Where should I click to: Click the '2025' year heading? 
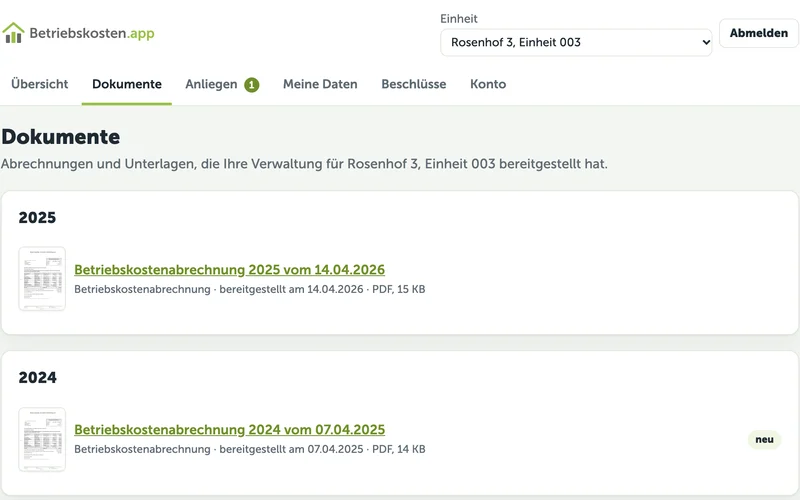(x=37, y=218)
